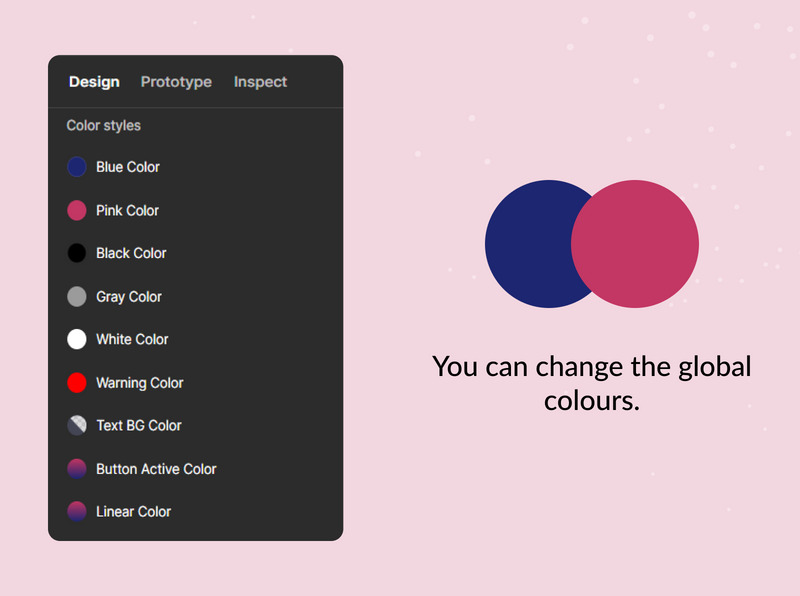Select the large pink circle illustration
This screenshot has height=596, width=800.
(x=640, y=244)
